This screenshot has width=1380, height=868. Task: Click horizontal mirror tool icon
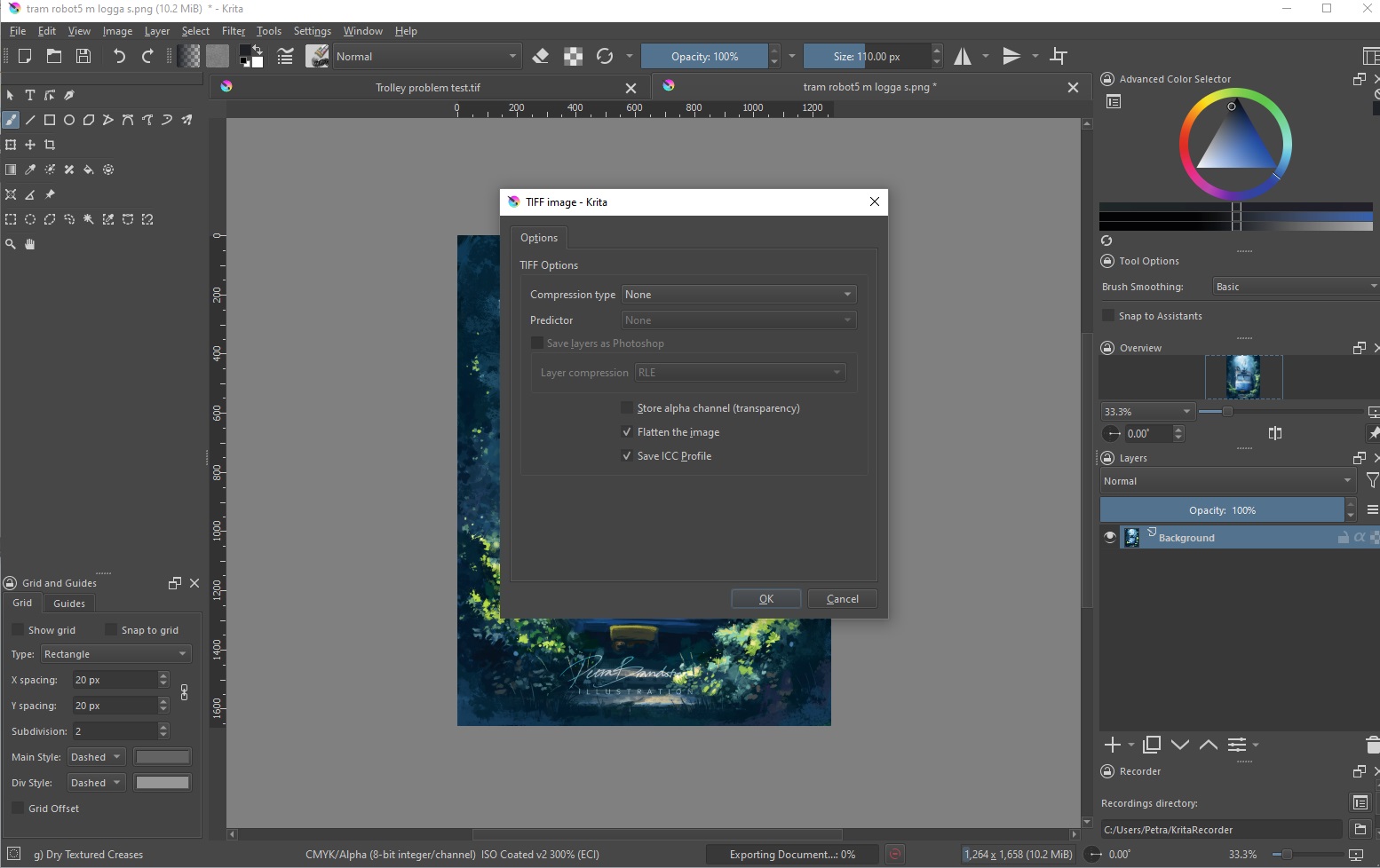click(963, 57)
